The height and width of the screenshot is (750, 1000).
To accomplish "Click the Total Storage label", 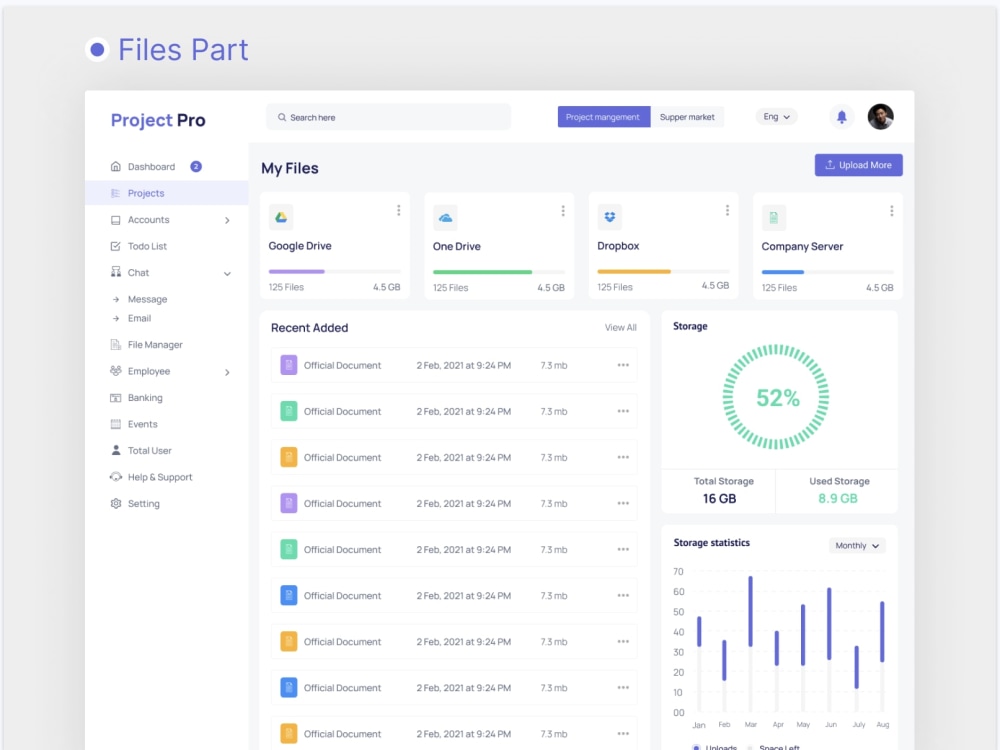I will tap(723, 481).
